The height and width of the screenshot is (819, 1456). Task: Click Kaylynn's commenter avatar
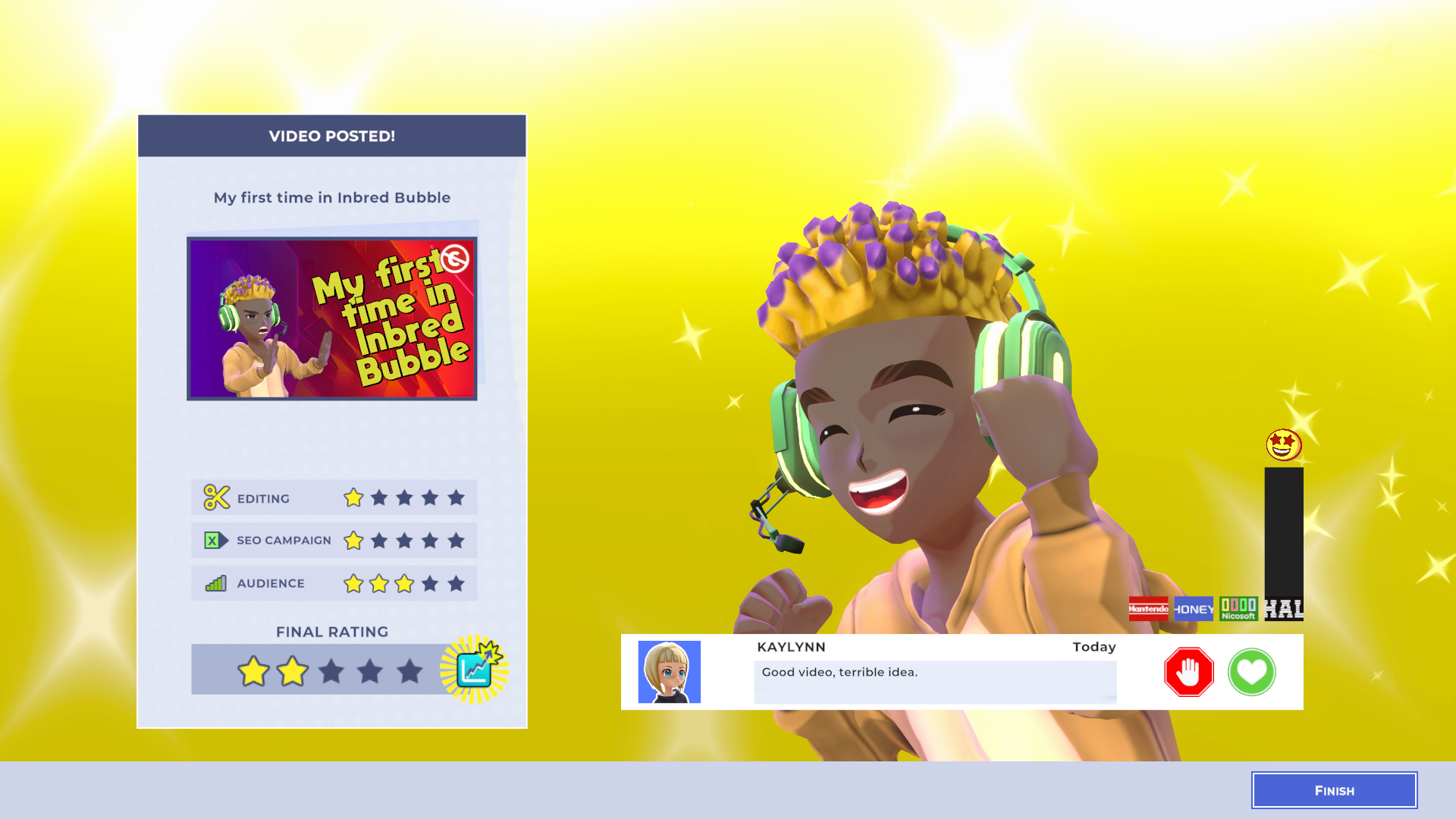669,672
